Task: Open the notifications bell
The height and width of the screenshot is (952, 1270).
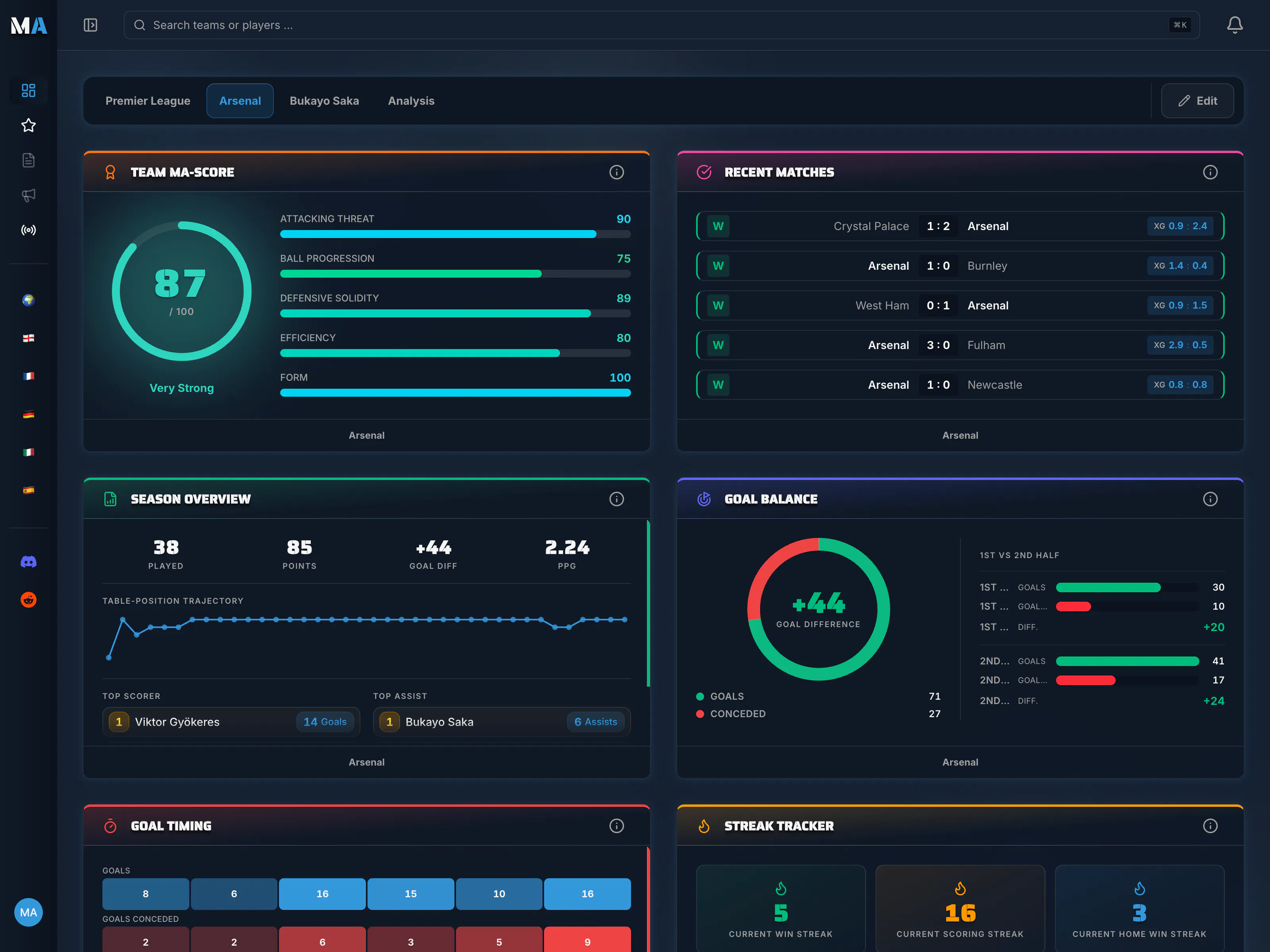Action: (x=1234, y=25)
